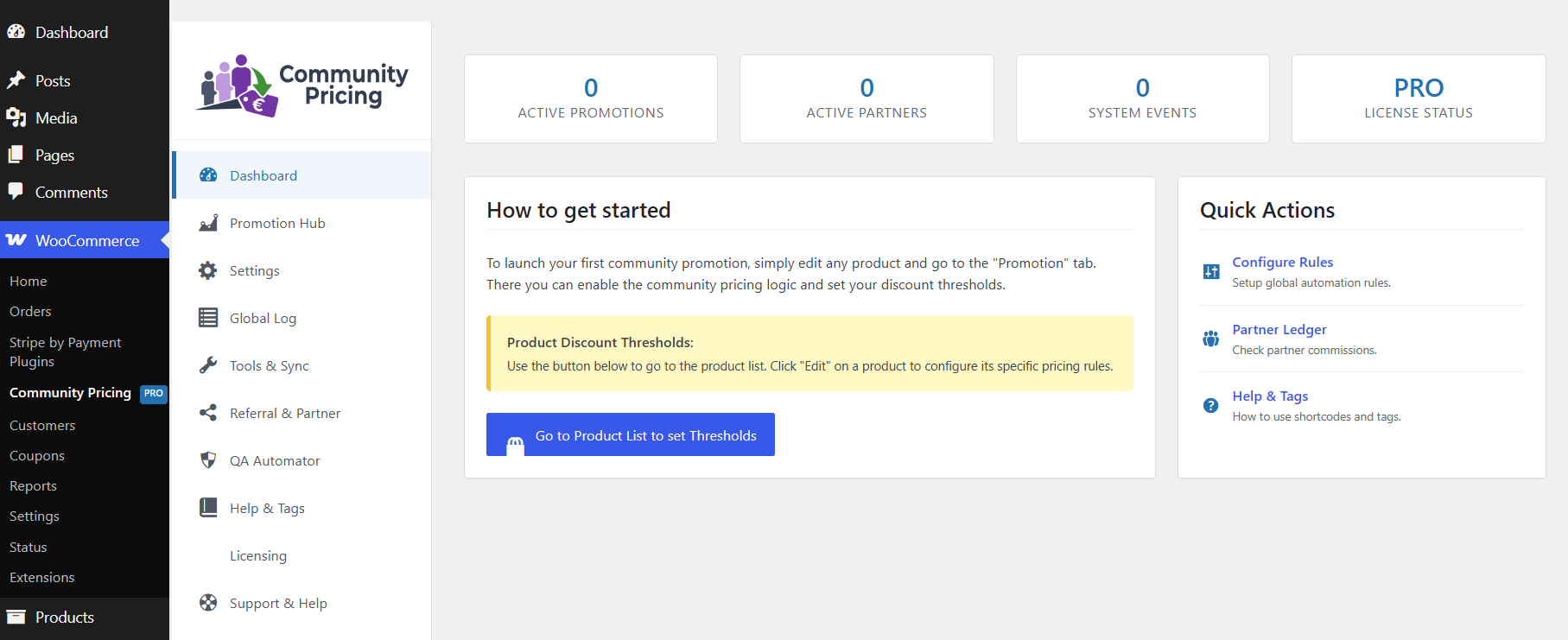
Task: Open the Support & Help tab
Action: tap(302, 603)
